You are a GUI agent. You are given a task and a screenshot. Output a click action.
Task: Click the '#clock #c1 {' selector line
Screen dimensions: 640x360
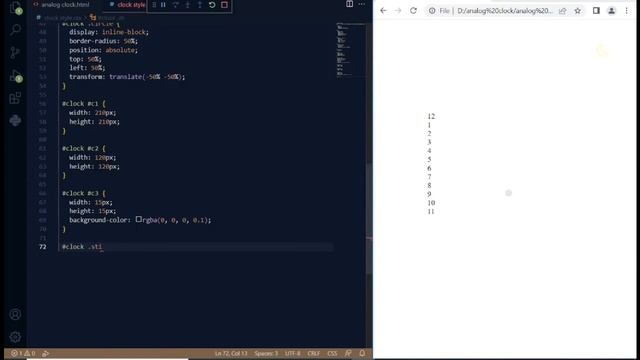[84, 104]
